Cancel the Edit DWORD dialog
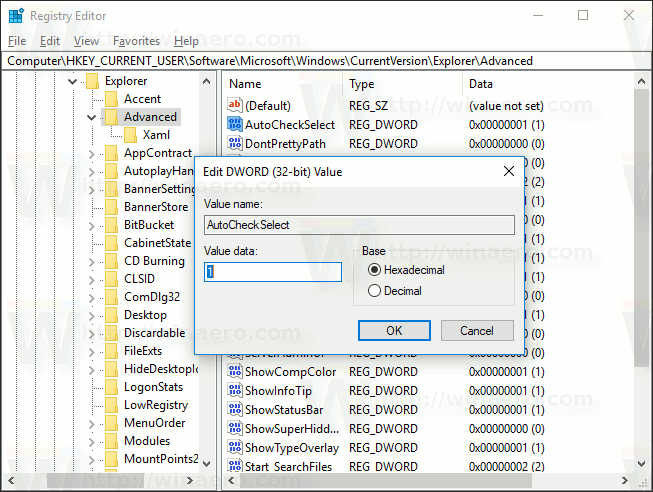The image size is (653, 492). click(x=476, y=330)
